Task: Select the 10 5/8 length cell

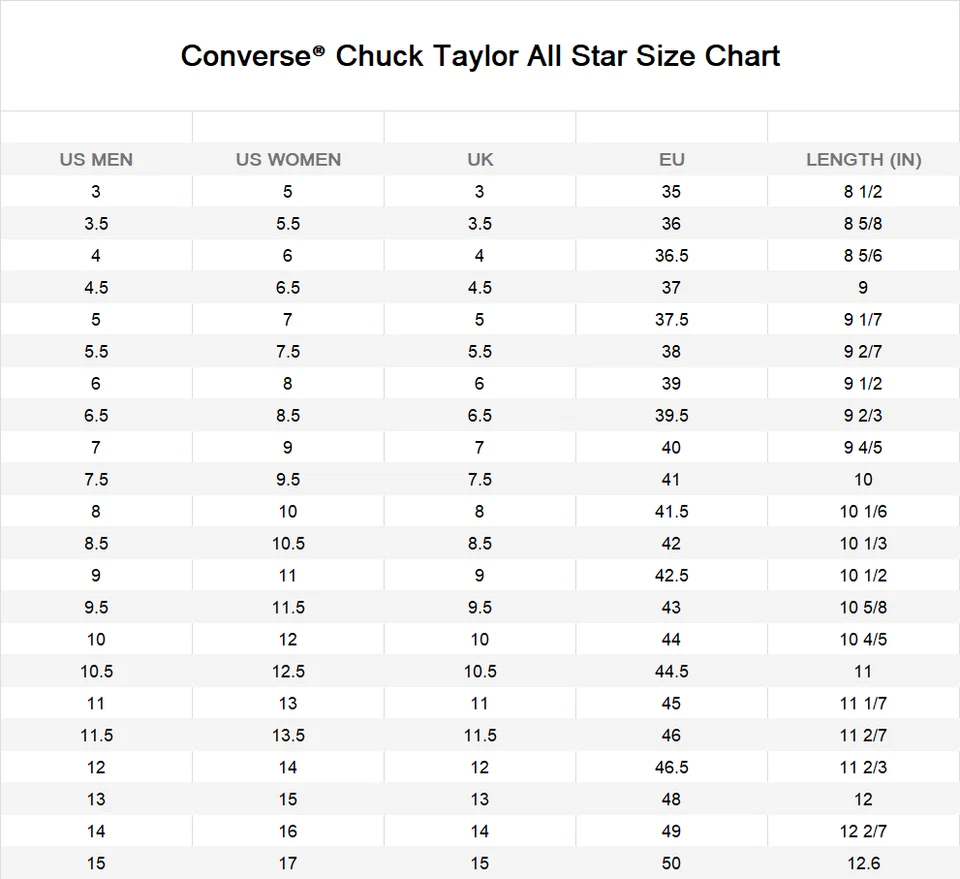Action: 863,608
